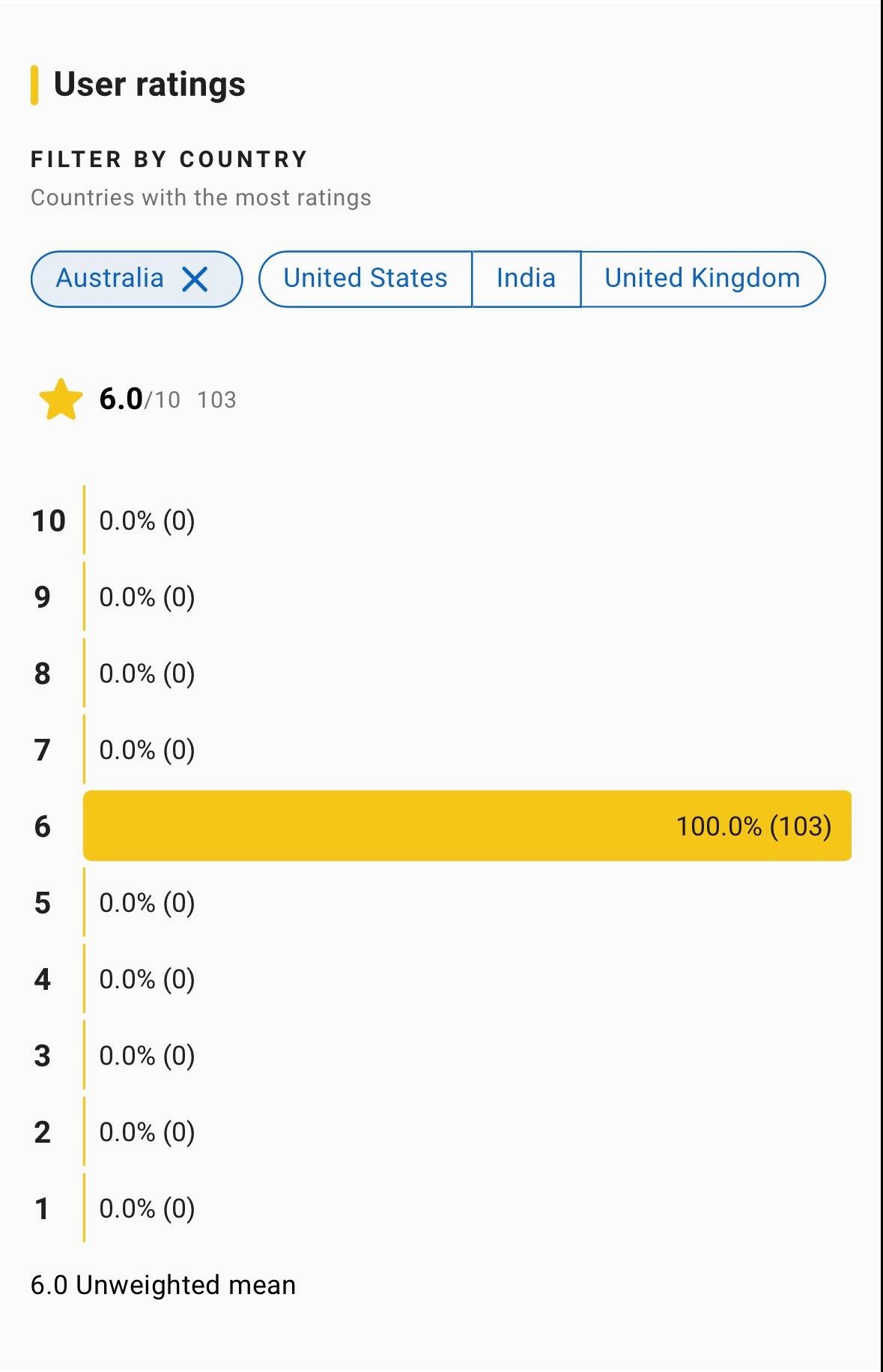Select the 3 rating row label

43,1056
